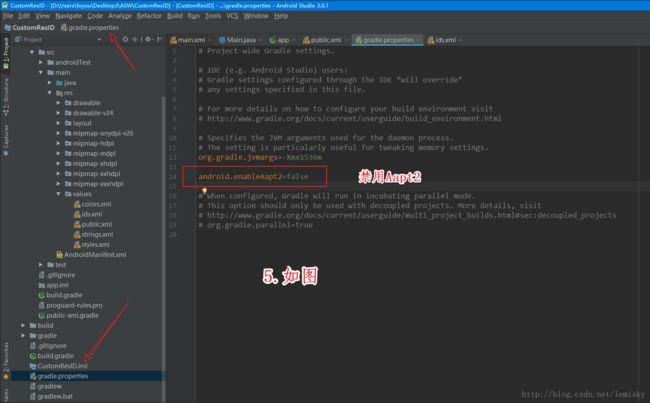This screenshot has width=650, height=403.
Task: Select styles.xml in the project tree
Action: pos(92,245)
